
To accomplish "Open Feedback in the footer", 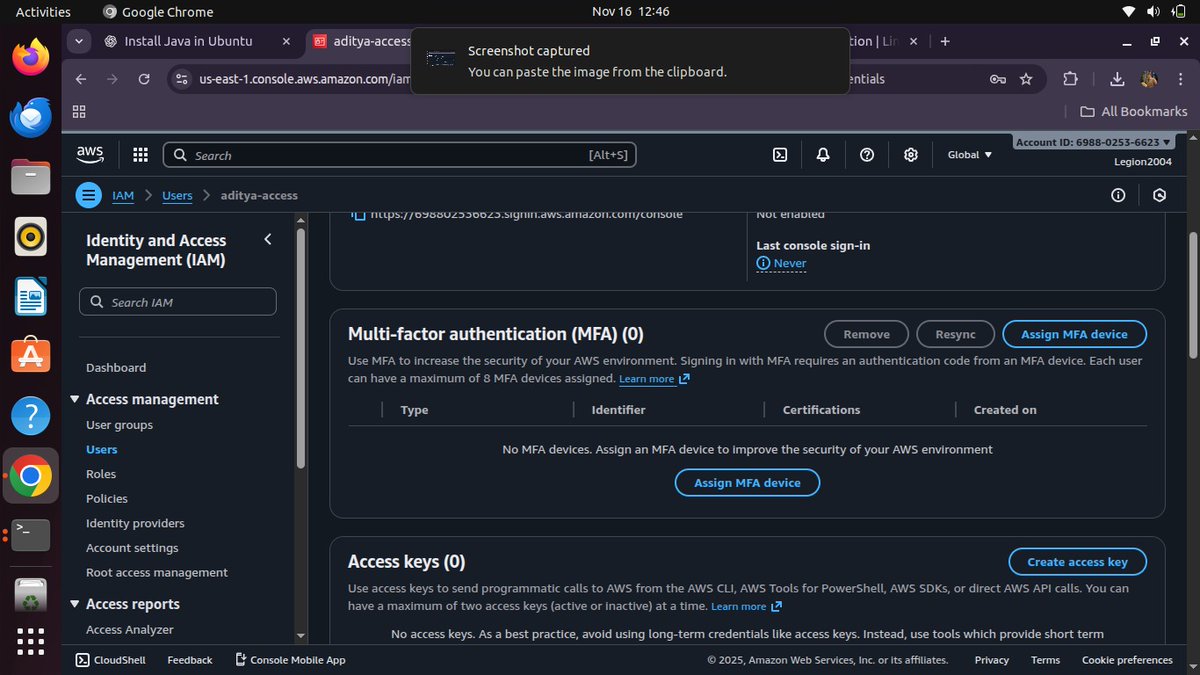I will (x=190, y=660).
